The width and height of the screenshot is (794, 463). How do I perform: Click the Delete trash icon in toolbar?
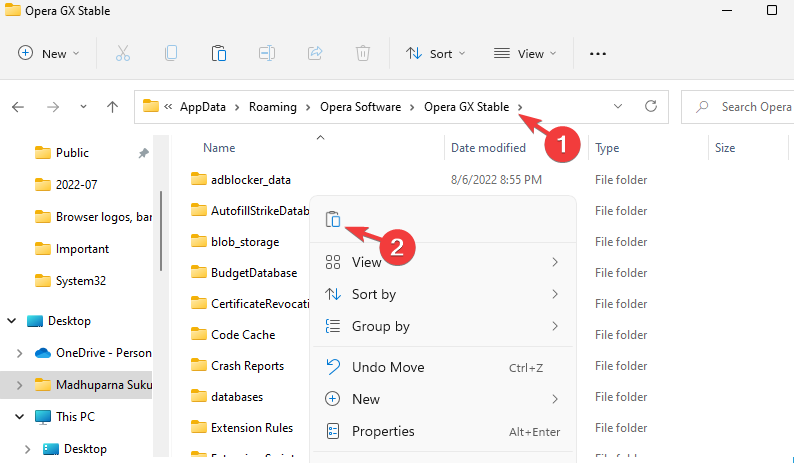(x=363, y=53)
